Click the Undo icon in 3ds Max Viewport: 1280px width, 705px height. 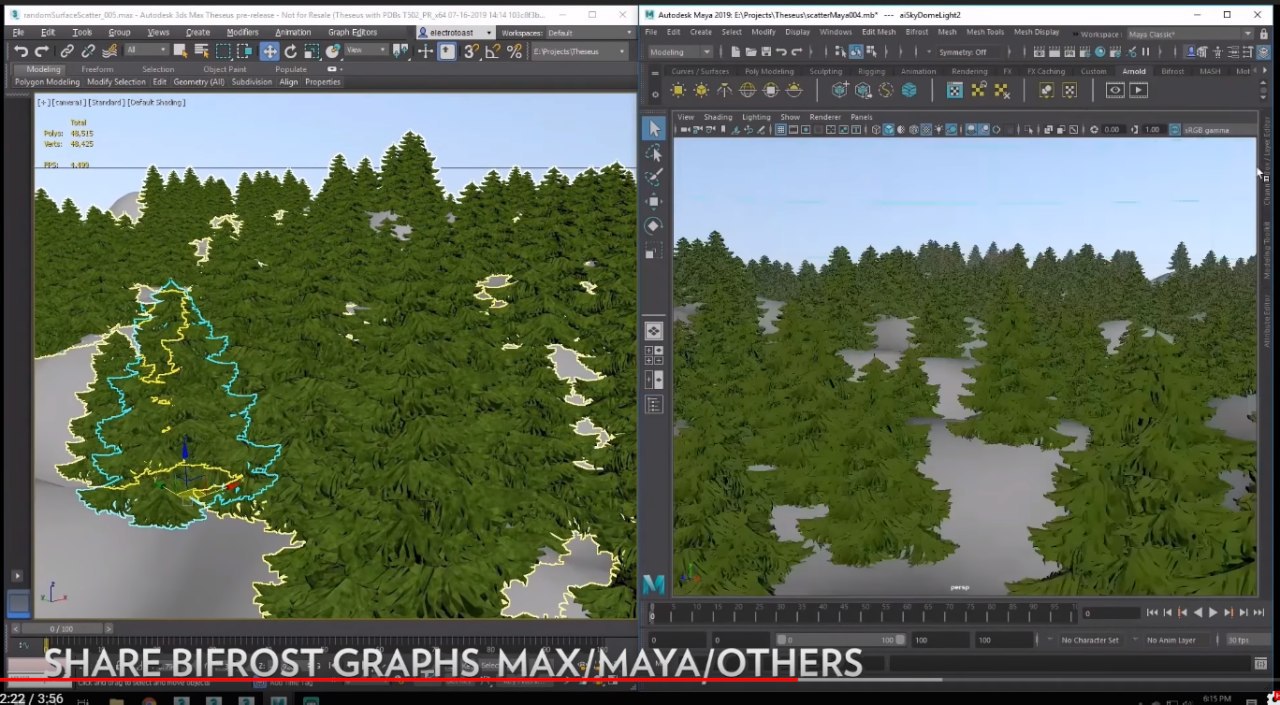pos(21,52)
